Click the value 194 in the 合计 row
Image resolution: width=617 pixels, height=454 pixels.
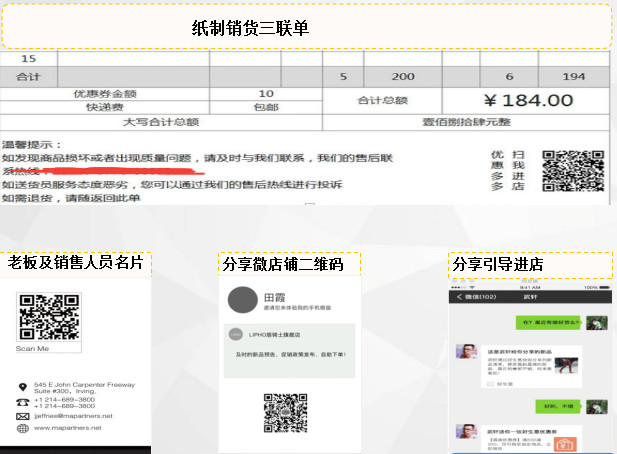click(x=574, y=77)
